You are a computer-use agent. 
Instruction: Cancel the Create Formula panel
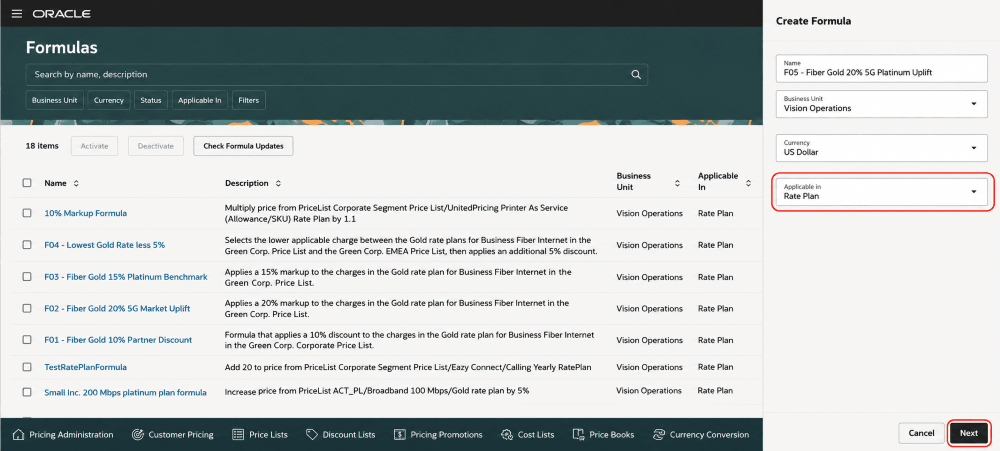point(922,433)
